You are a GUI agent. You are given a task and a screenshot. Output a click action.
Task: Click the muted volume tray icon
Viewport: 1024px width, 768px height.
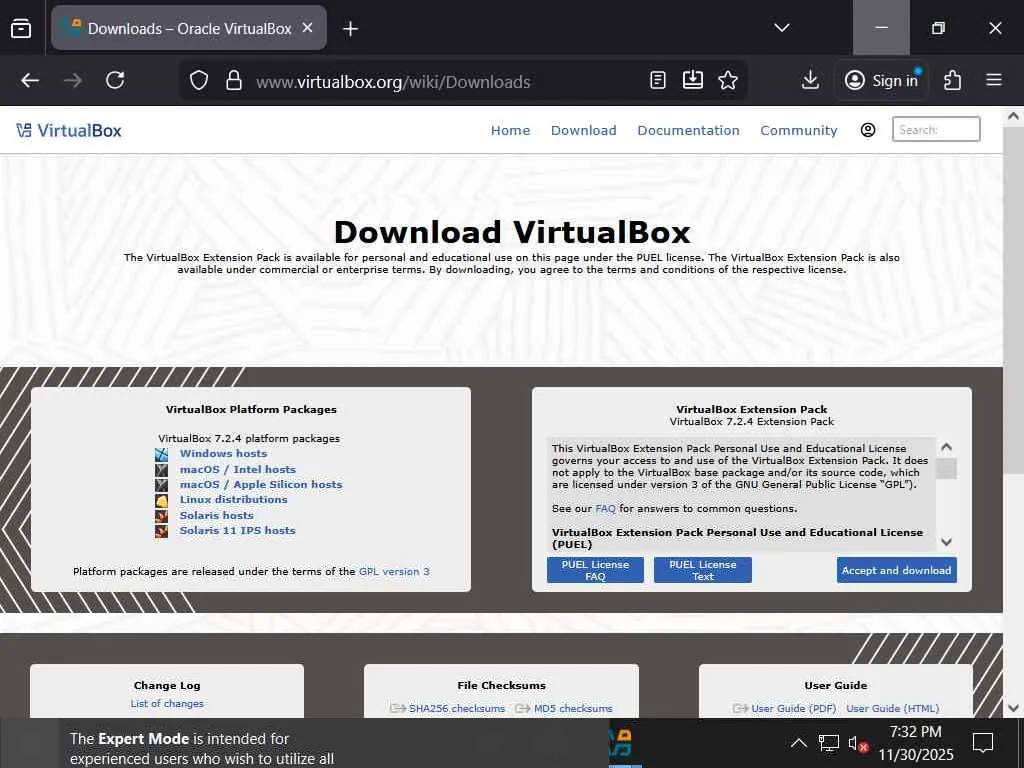[x=857, y=743]
